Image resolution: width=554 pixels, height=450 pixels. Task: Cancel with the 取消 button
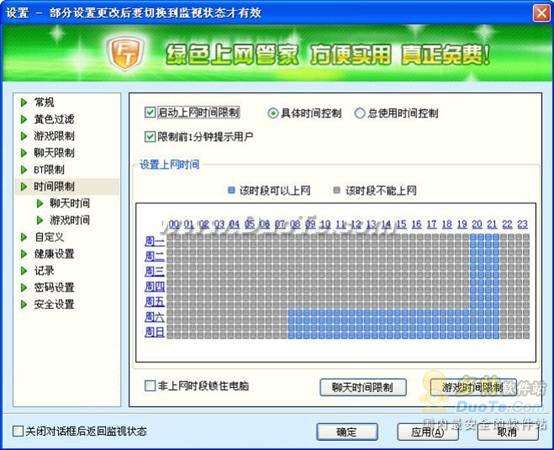click(x=508, y=432)
